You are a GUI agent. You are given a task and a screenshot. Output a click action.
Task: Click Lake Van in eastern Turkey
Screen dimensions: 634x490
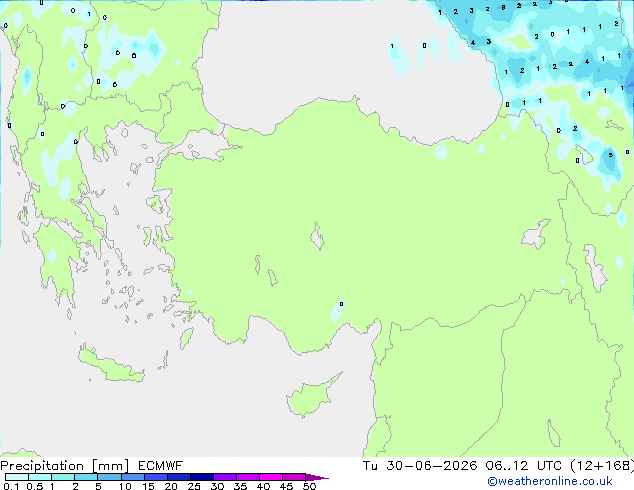(536, 234)
